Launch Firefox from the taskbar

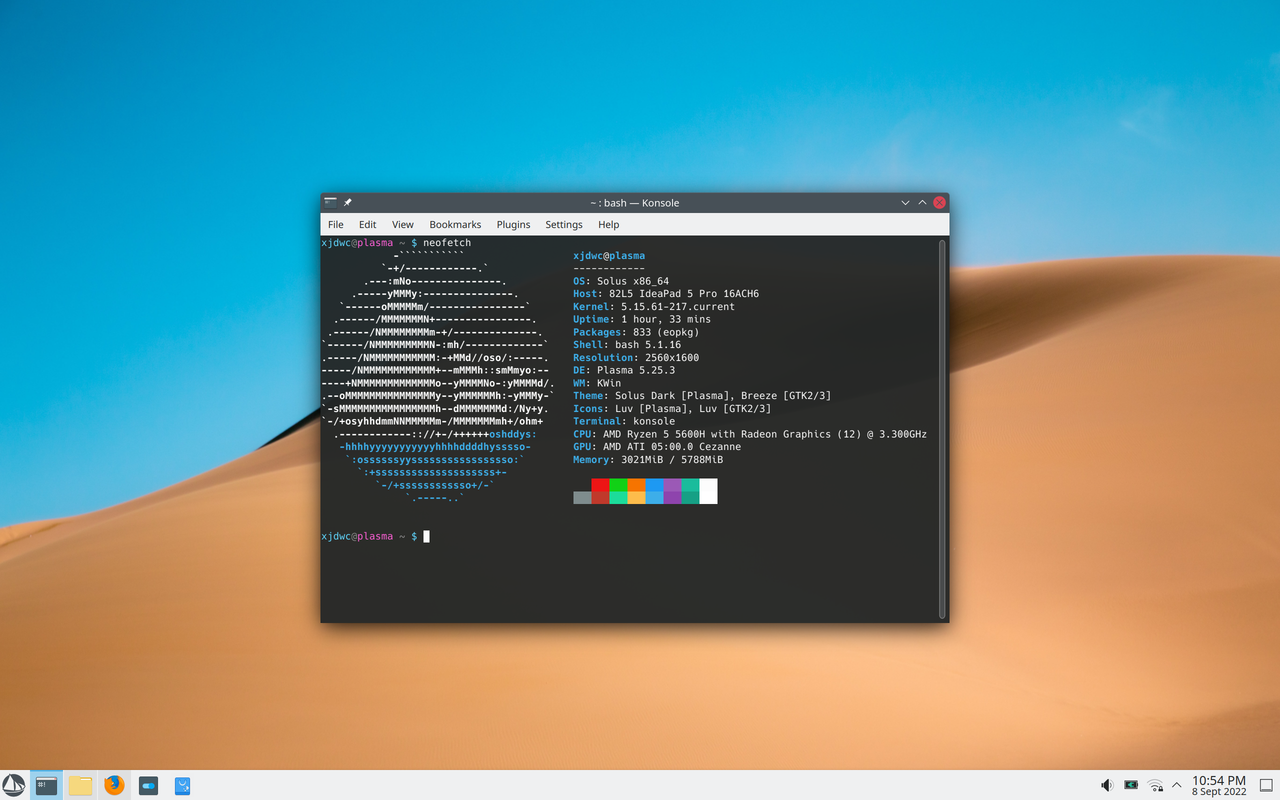[114, 785]
